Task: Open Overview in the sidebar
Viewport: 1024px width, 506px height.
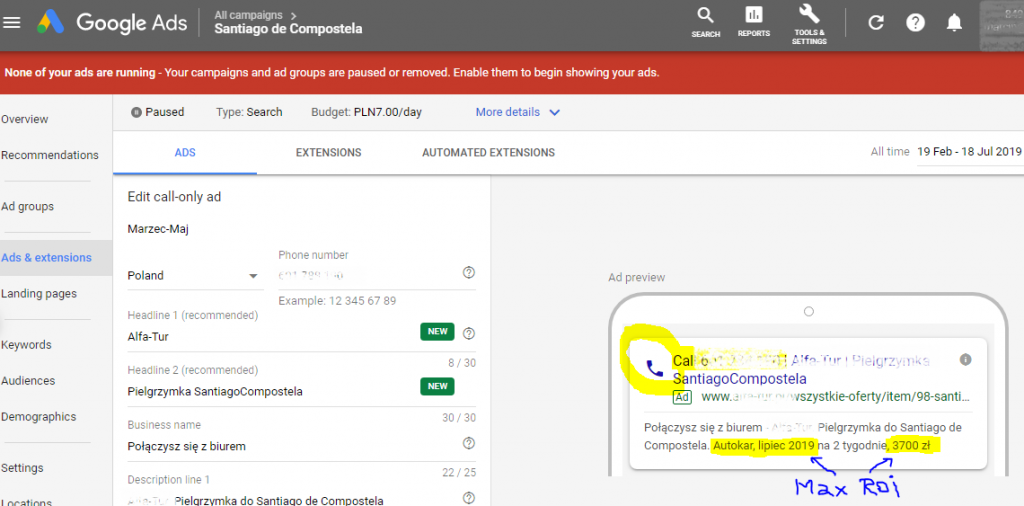Action: [25, 119]
